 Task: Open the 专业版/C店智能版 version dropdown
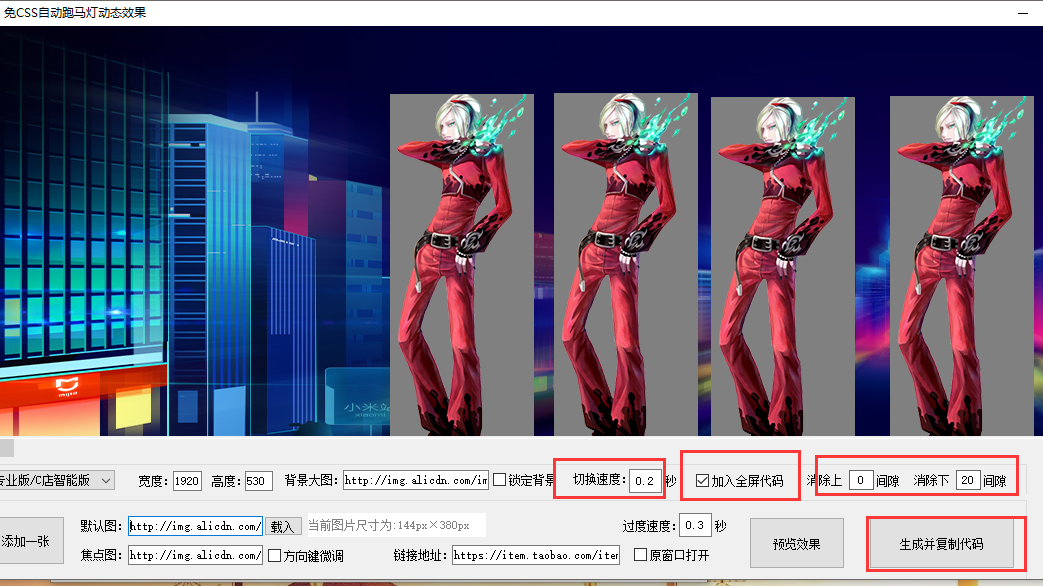pyautogui.click(x=57, y=480)
